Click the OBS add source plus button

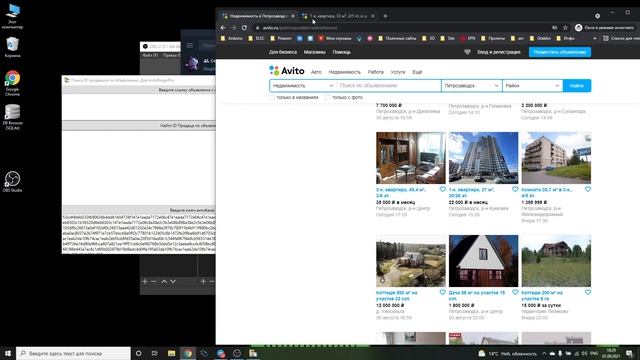(144, 282)
